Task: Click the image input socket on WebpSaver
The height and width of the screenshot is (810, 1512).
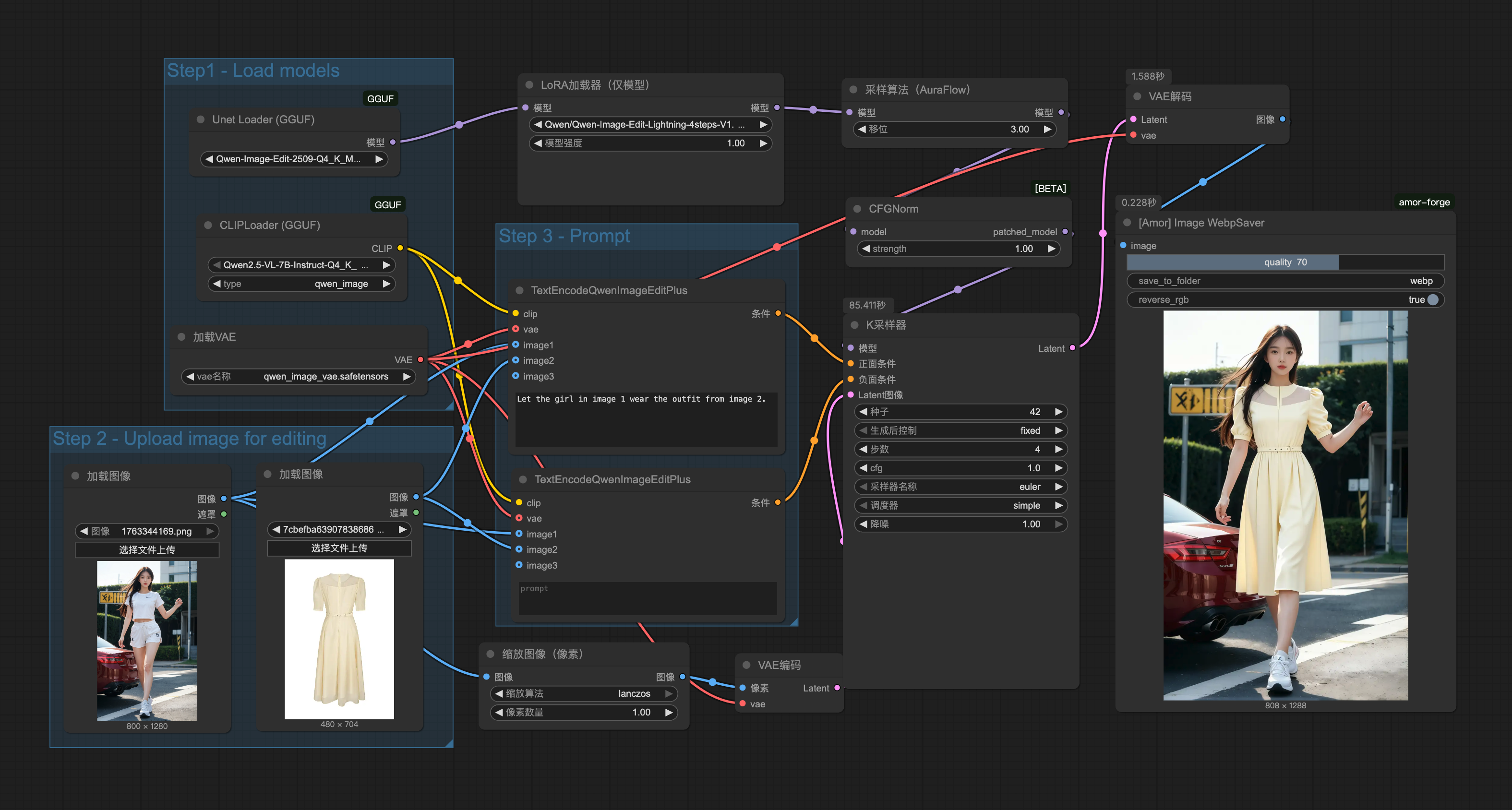Action: click(x=1123, y=245)
